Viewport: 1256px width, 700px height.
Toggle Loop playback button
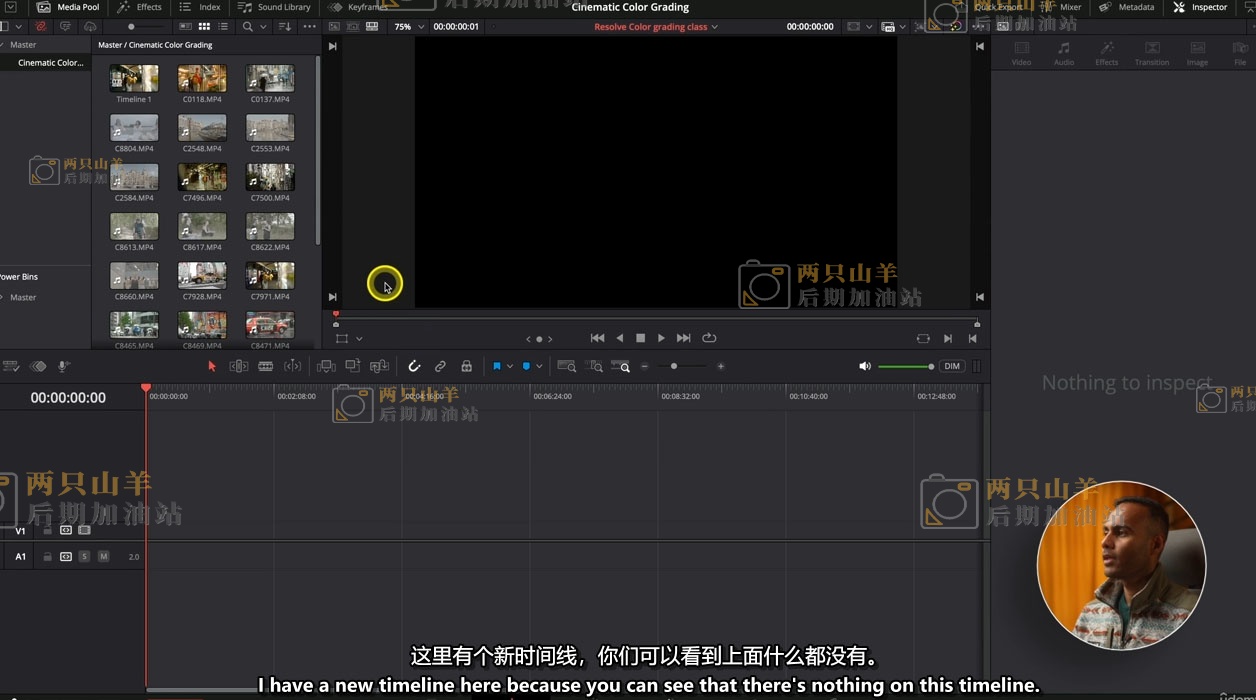tap(709, 338)
